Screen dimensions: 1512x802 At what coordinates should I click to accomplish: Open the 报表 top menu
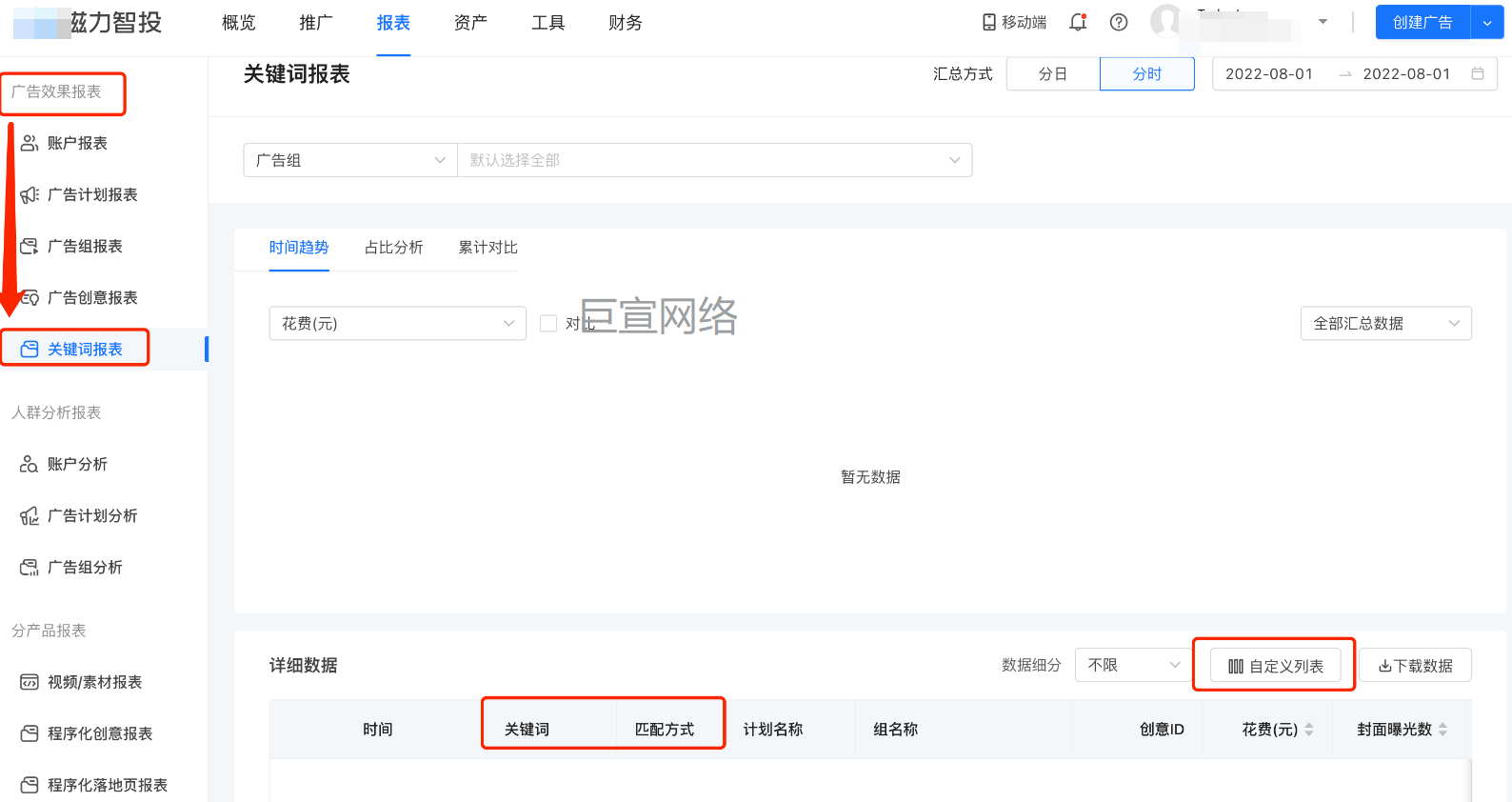pos(393,23)
